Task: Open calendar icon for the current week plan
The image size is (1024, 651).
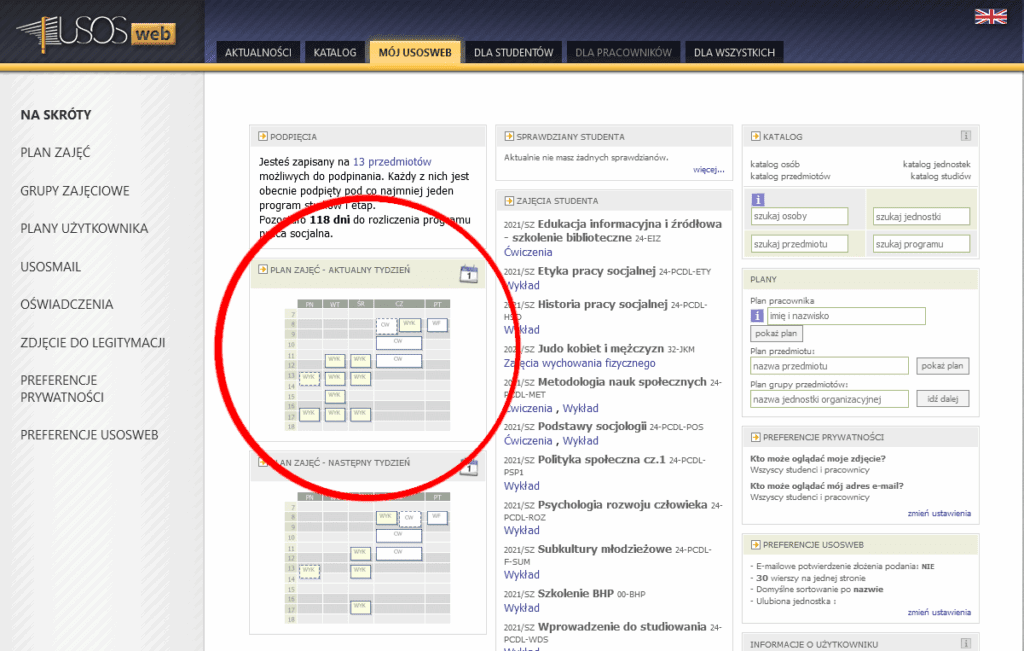Action: pos(469,273)
